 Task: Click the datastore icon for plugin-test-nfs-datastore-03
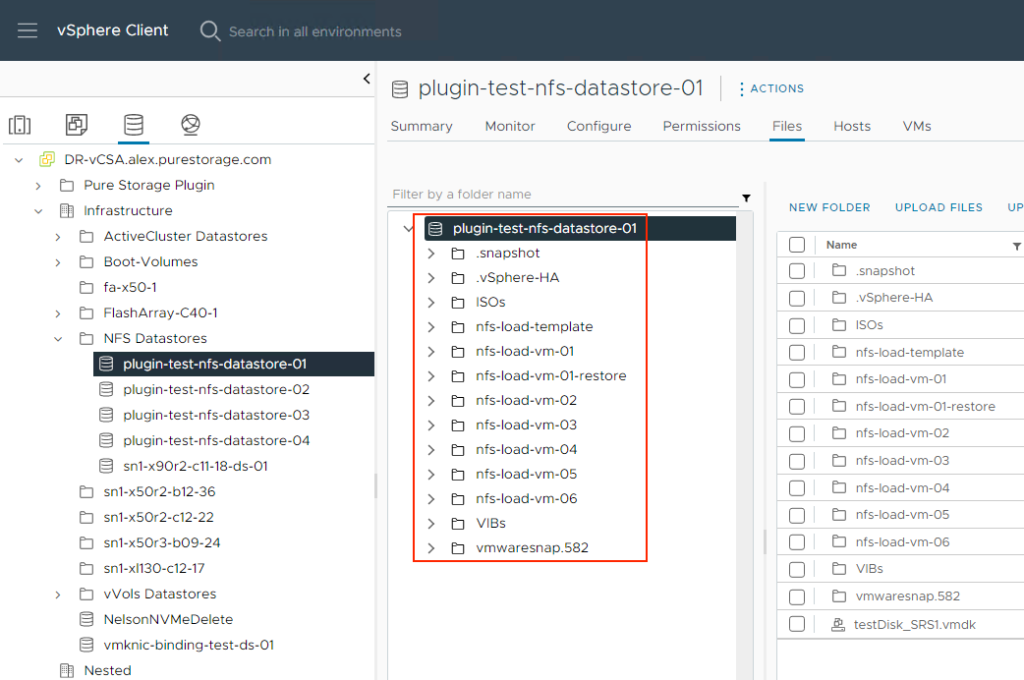(x=106, y=415)
